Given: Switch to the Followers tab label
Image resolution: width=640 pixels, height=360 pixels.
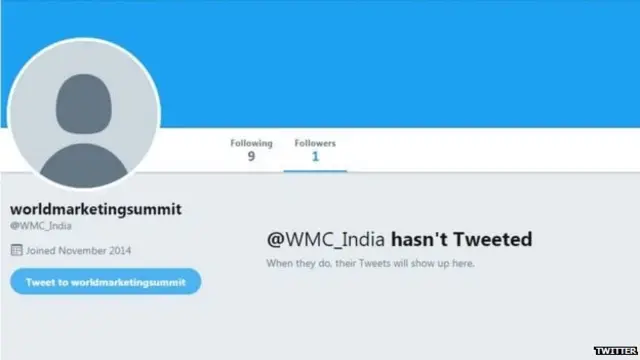Looking at the screenshot, I should click(x=315, y=143).
